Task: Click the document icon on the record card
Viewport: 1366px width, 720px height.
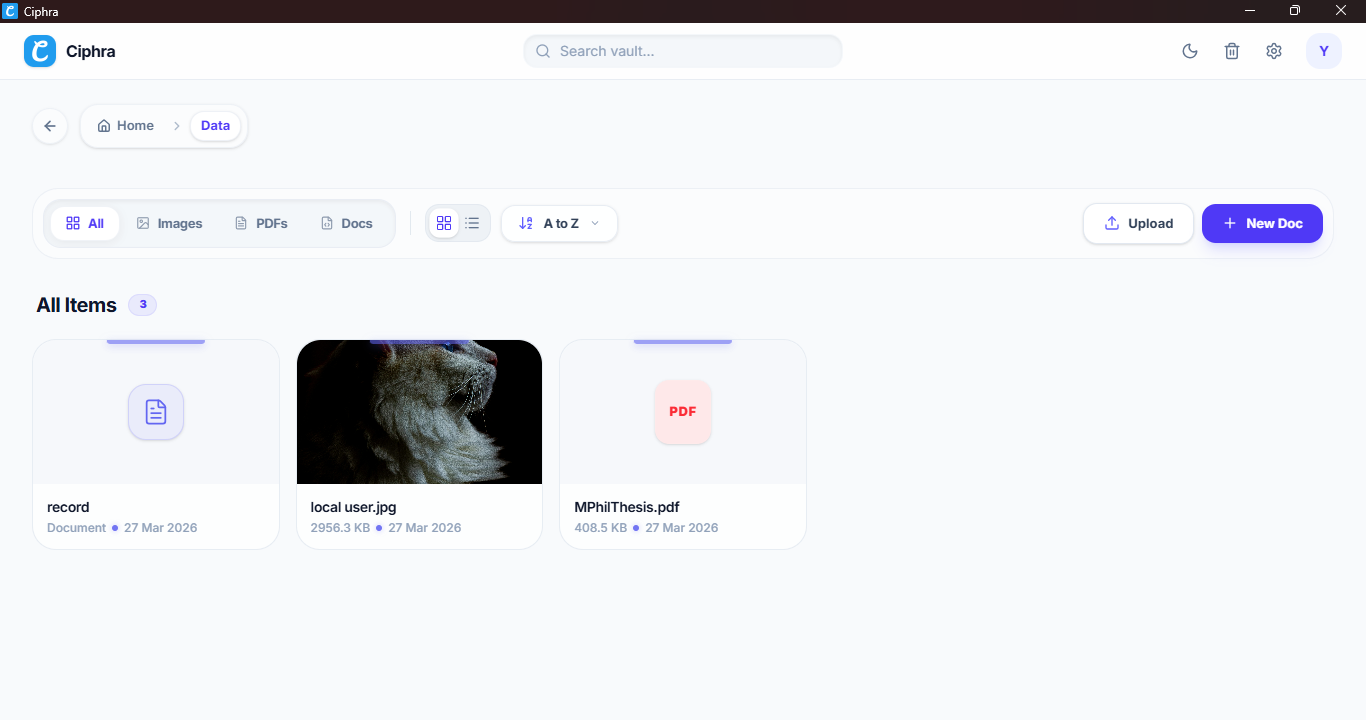Action: click(x=155, y=411)
